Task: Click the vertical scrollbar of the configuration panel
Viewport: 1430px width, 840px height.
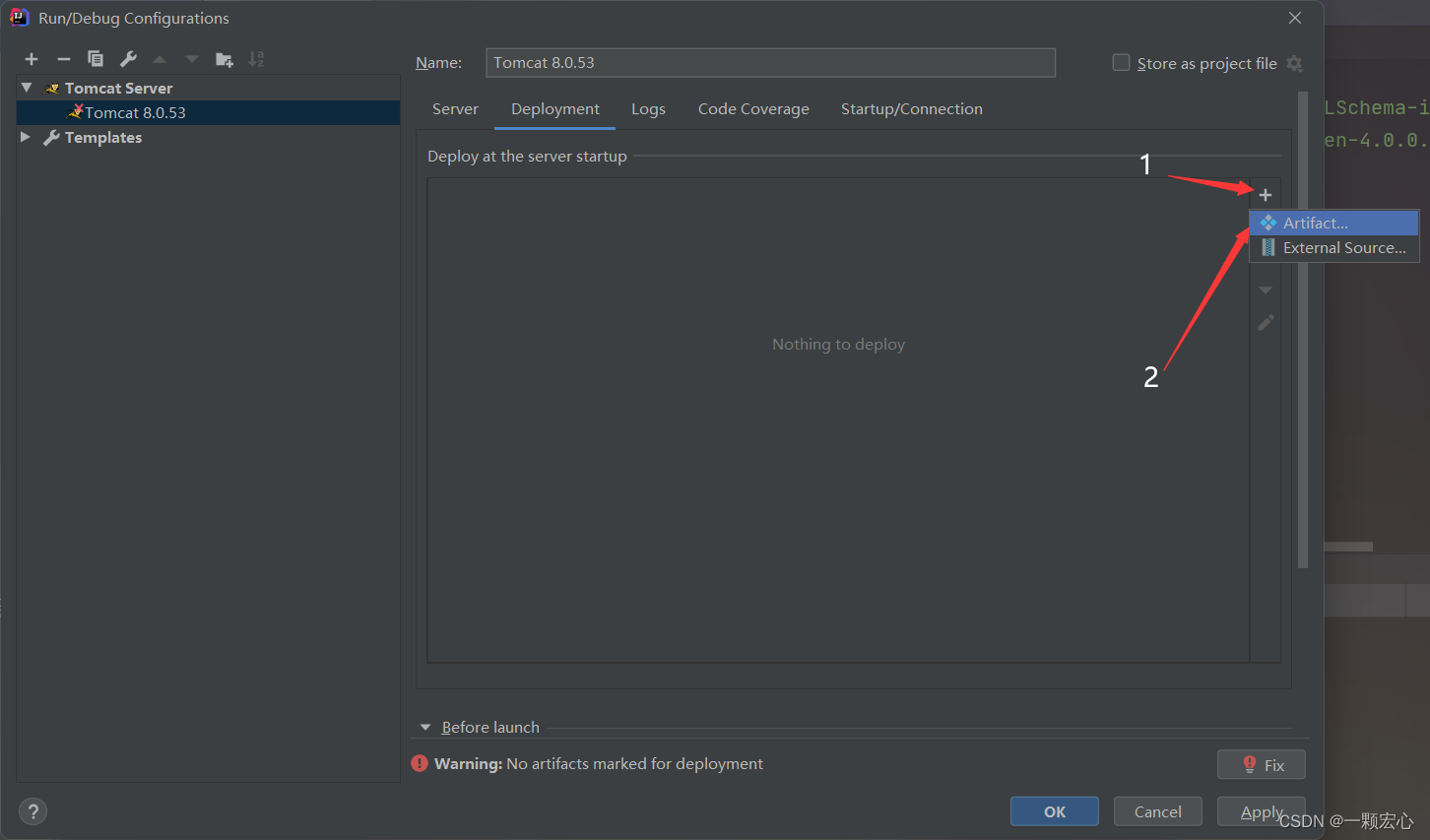Action: click(1303, 330)
